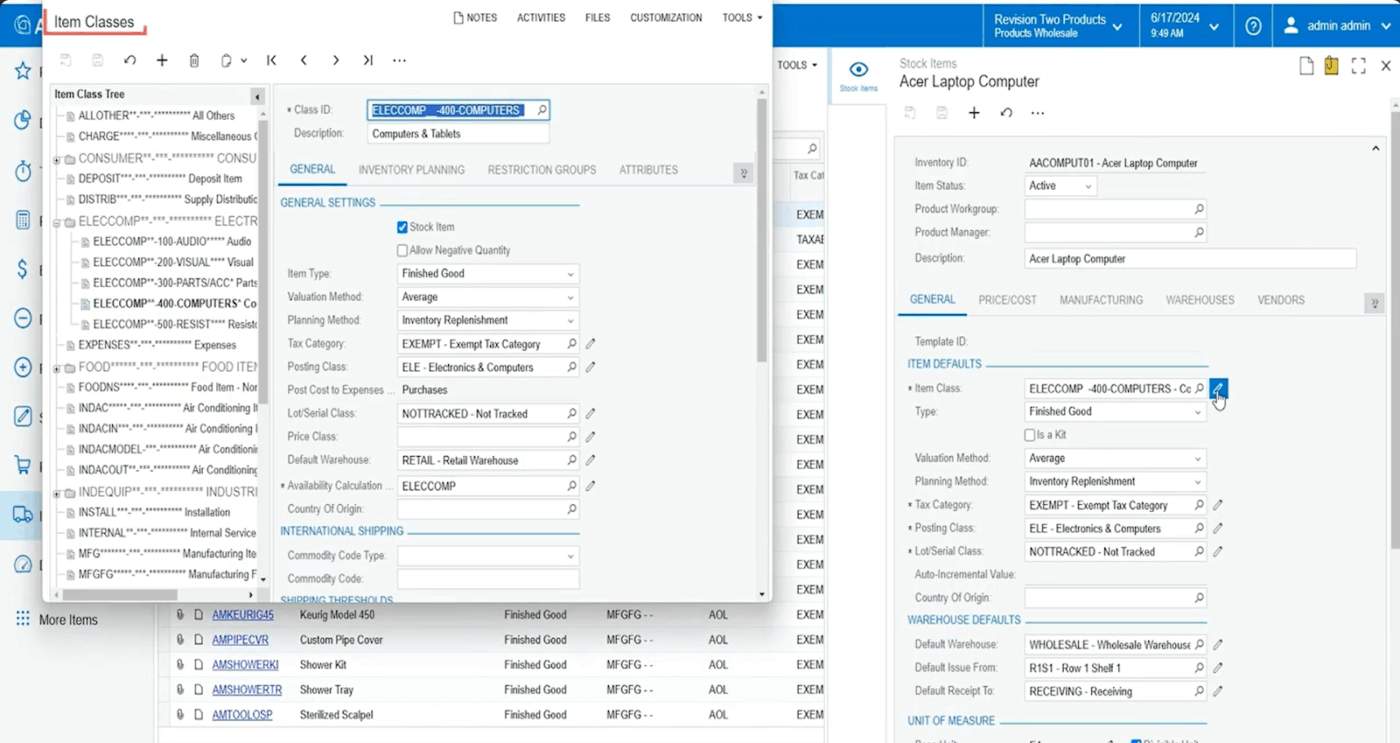Go to the next record in Item Classes
1400x743 pixels.
[x=336, y=61]
